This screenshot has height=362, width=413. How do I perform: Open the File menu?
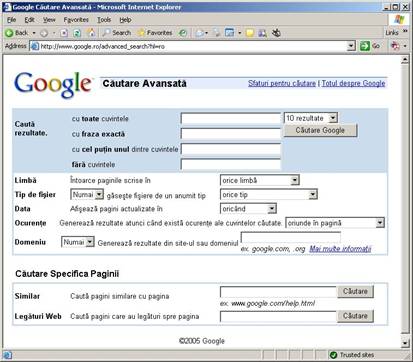point(11,20)
